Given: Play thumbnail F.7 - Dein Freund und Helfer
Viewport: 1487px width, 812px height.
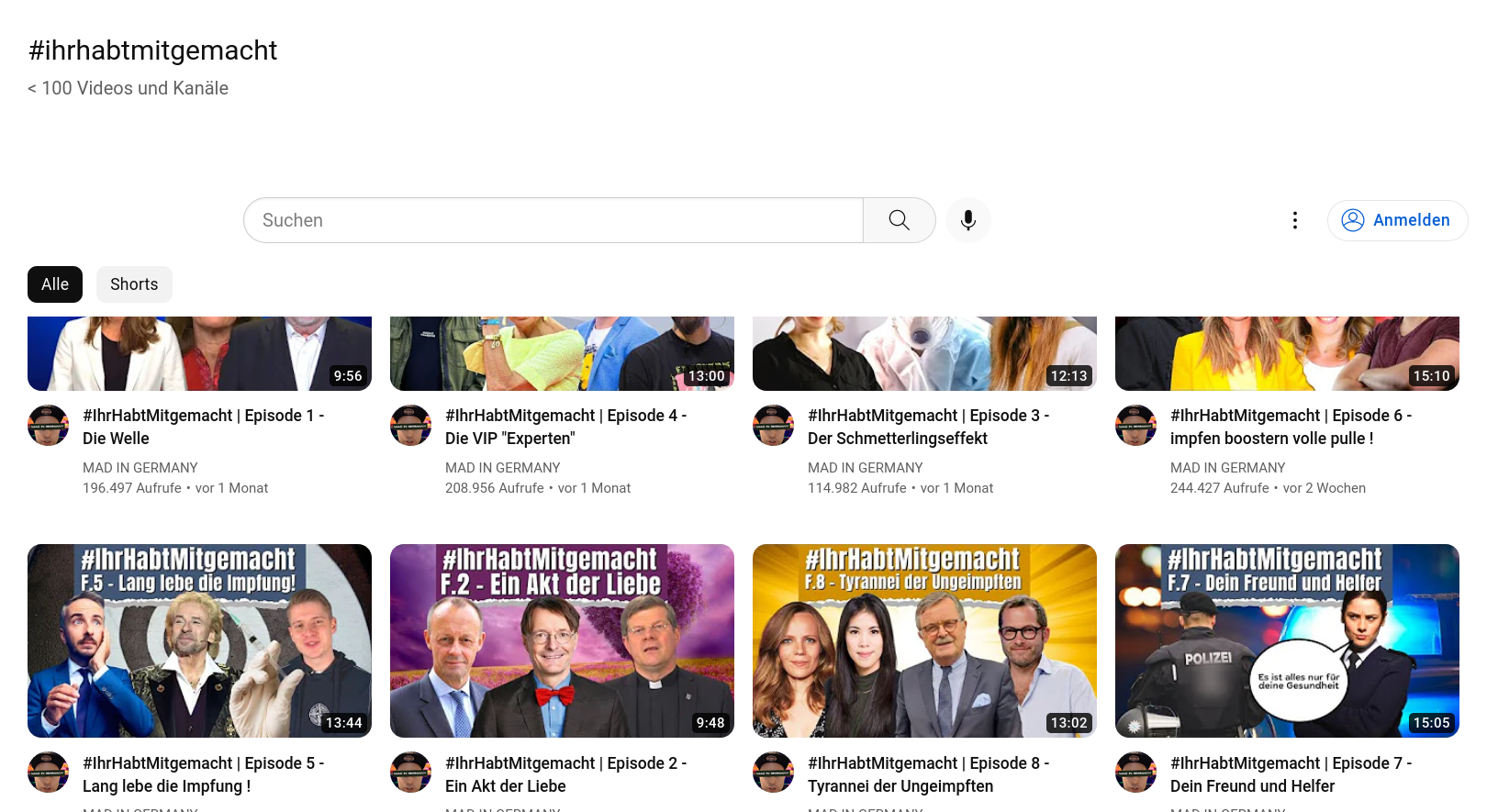Looking at the screenshot, I should click(1287, 640).
